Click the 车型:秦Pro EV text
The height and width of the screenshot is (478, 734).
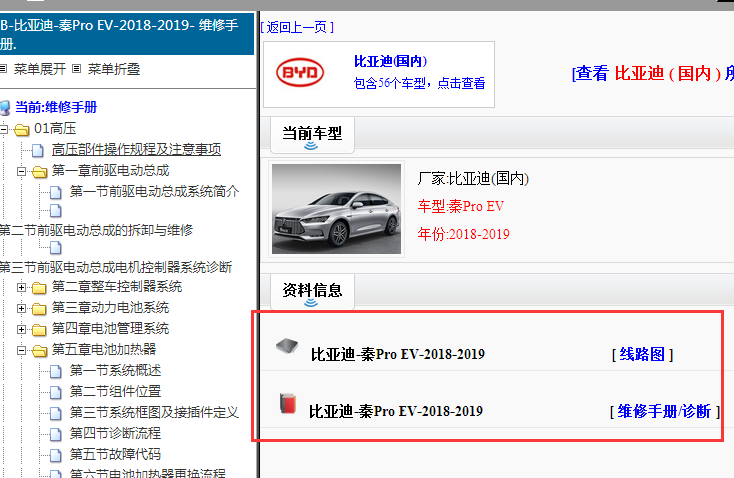pos(461,206)
